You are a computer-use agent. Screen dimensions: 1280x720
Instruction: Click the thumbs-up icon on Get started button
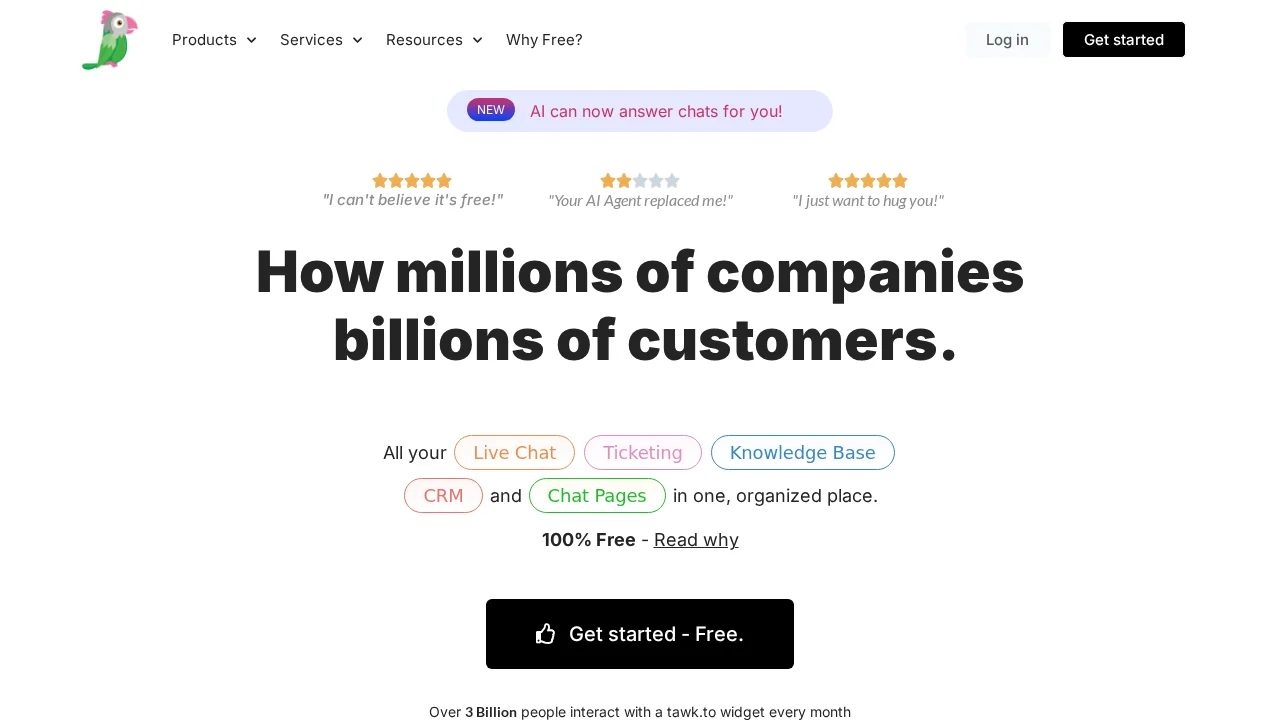(546, 634)
